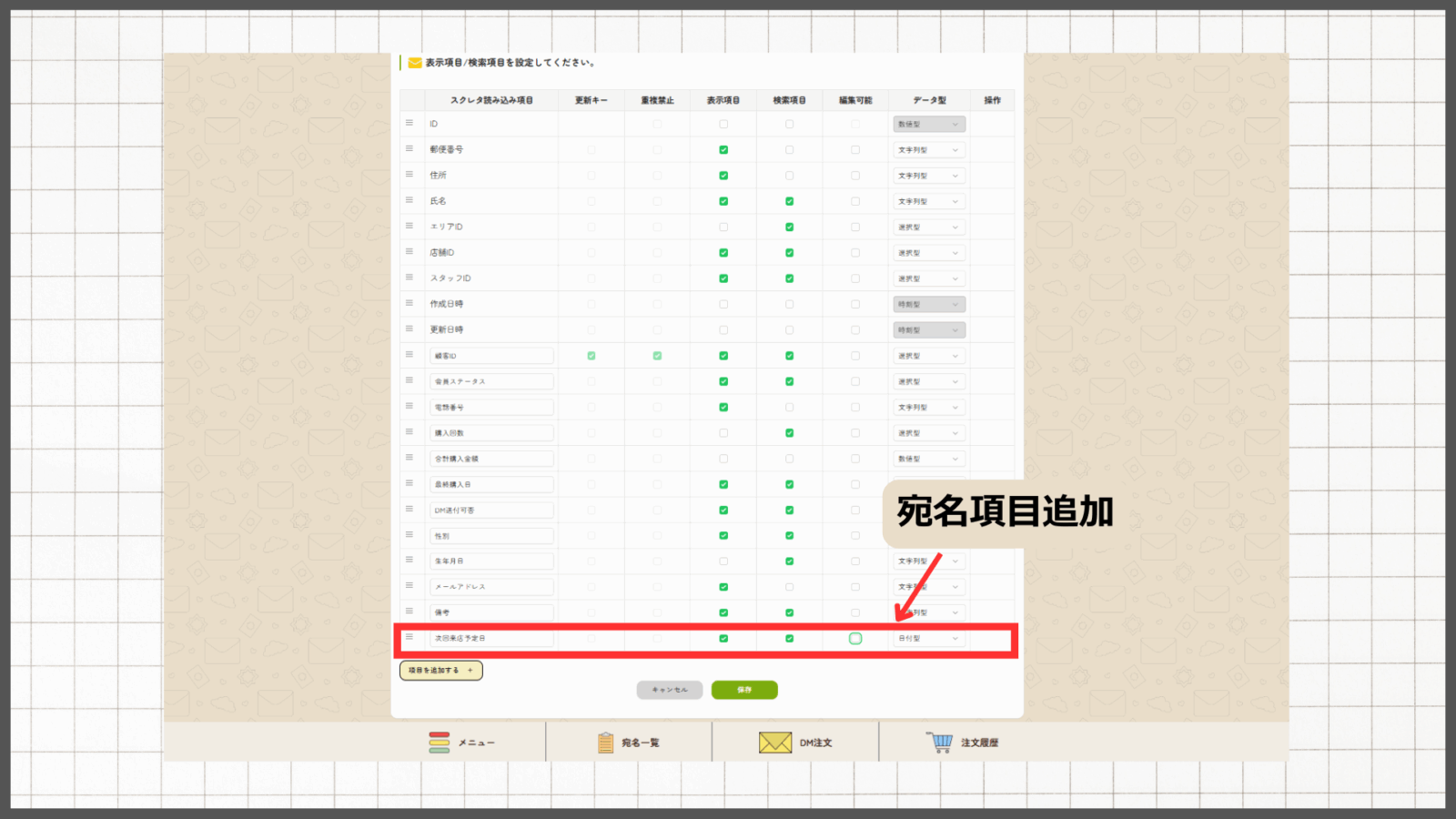Click 項目を追加する button
The height and width of the screenshot is (819, 1456).
coord(440,671)
